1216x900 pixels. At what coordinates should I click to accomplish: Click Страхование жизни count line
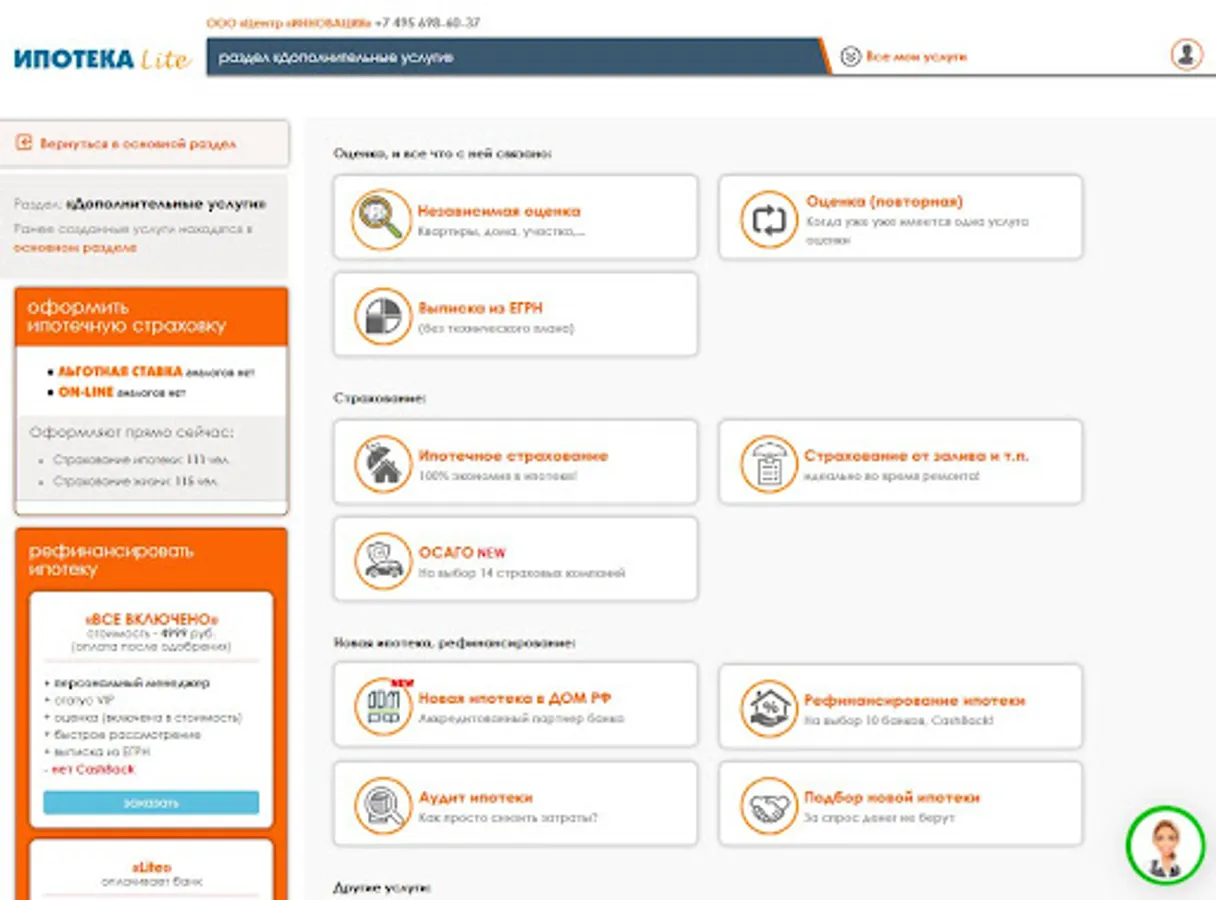(x=135, y=482)
